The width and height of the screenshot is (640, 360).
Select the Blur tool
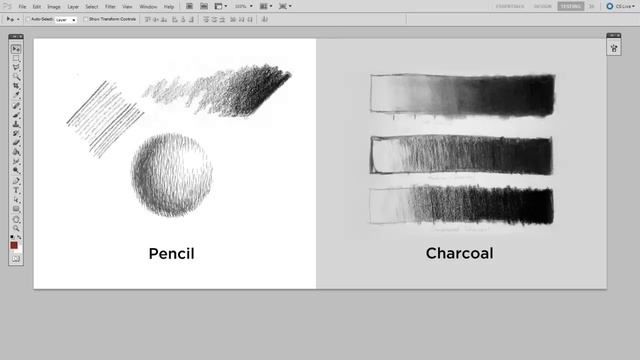click(x=16, y=161)
